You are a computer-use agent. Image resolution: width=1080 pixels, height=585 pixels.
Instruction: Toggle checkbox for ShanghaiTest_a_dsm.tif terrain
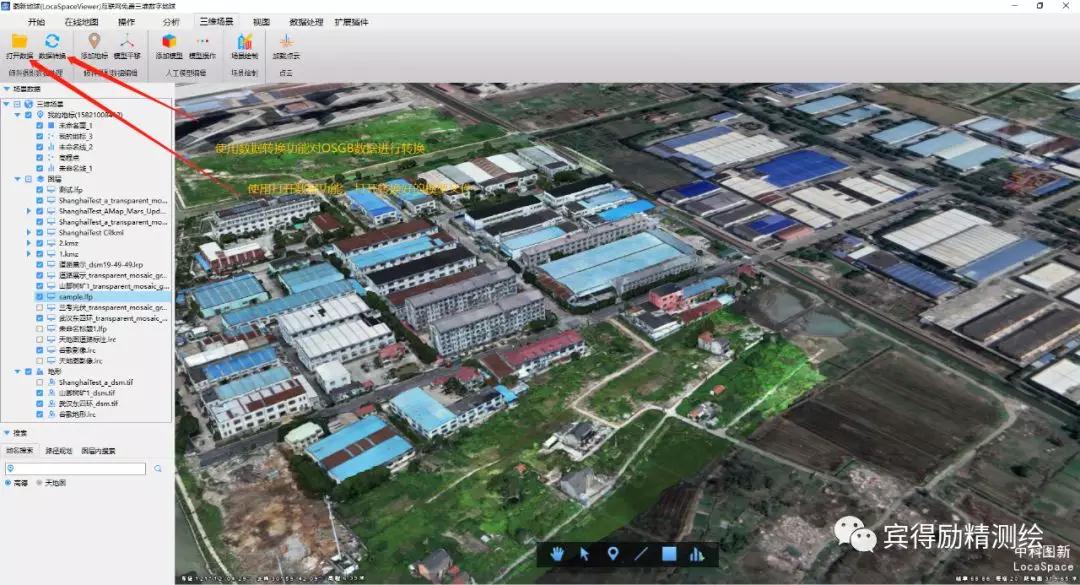[39, 382]
